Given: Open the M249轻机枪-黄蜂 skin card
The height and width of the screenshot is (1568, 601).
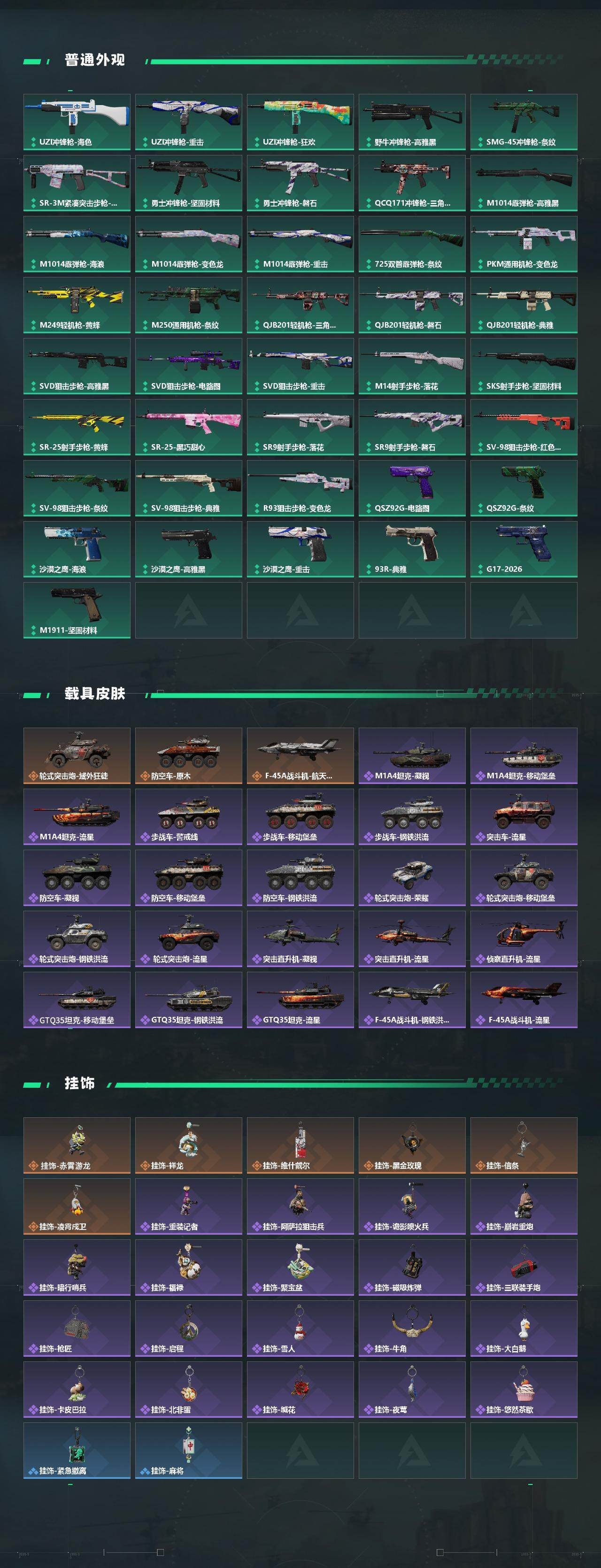Looking at the screenshot, I should click(77, 305).
